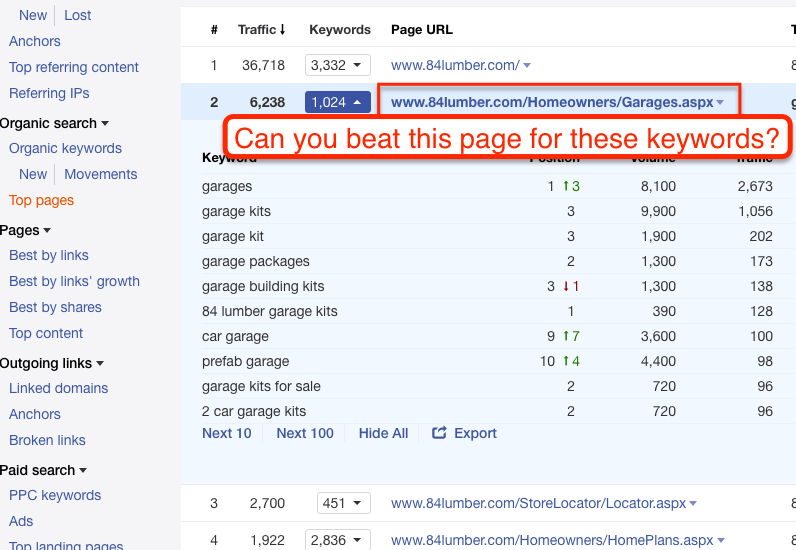Click the Next 10 link
The width and height of the screenshot is (796, 550).
point(226,433)
